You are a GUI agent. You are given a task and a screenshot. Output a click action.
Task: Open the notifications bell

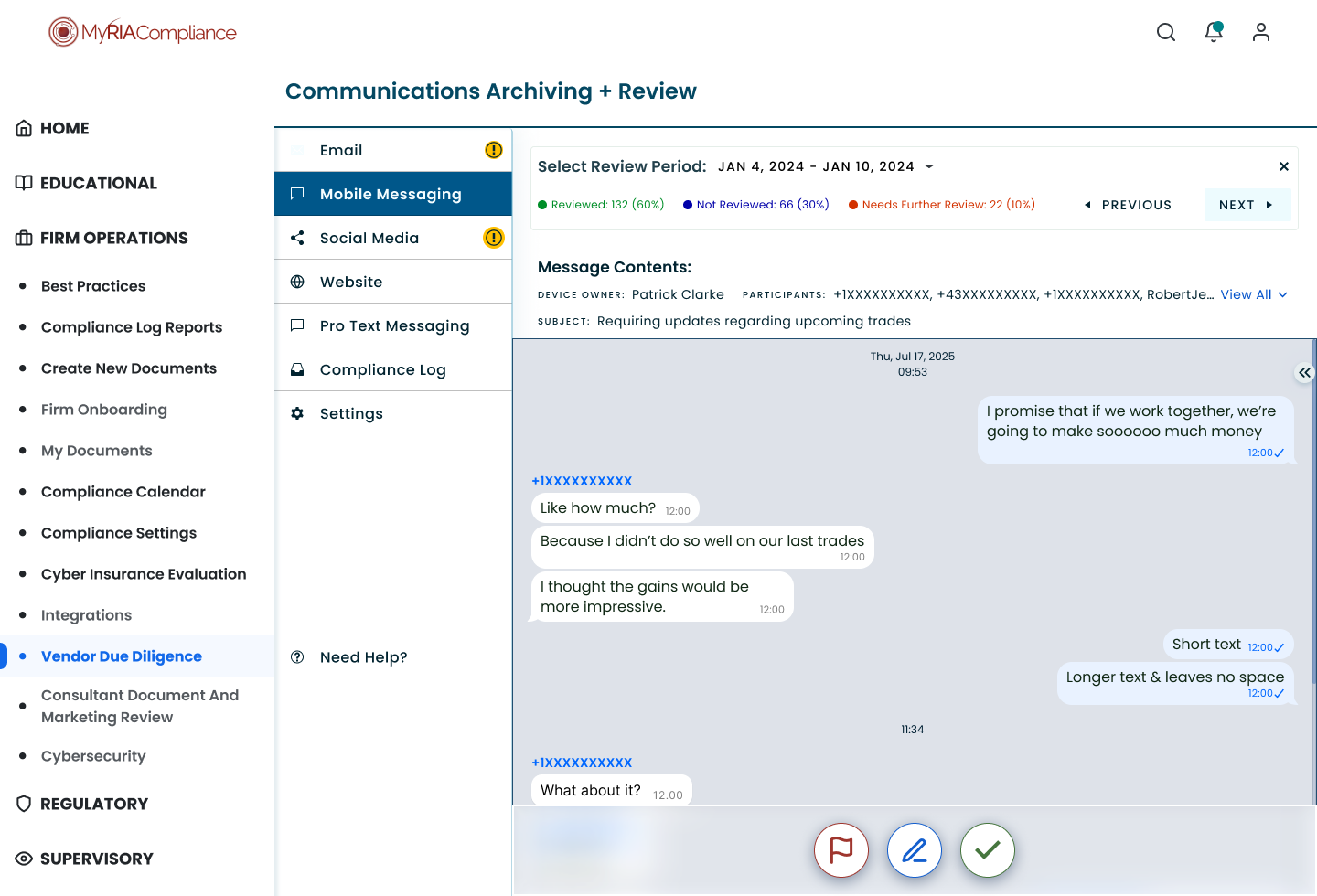point(1214,32)
